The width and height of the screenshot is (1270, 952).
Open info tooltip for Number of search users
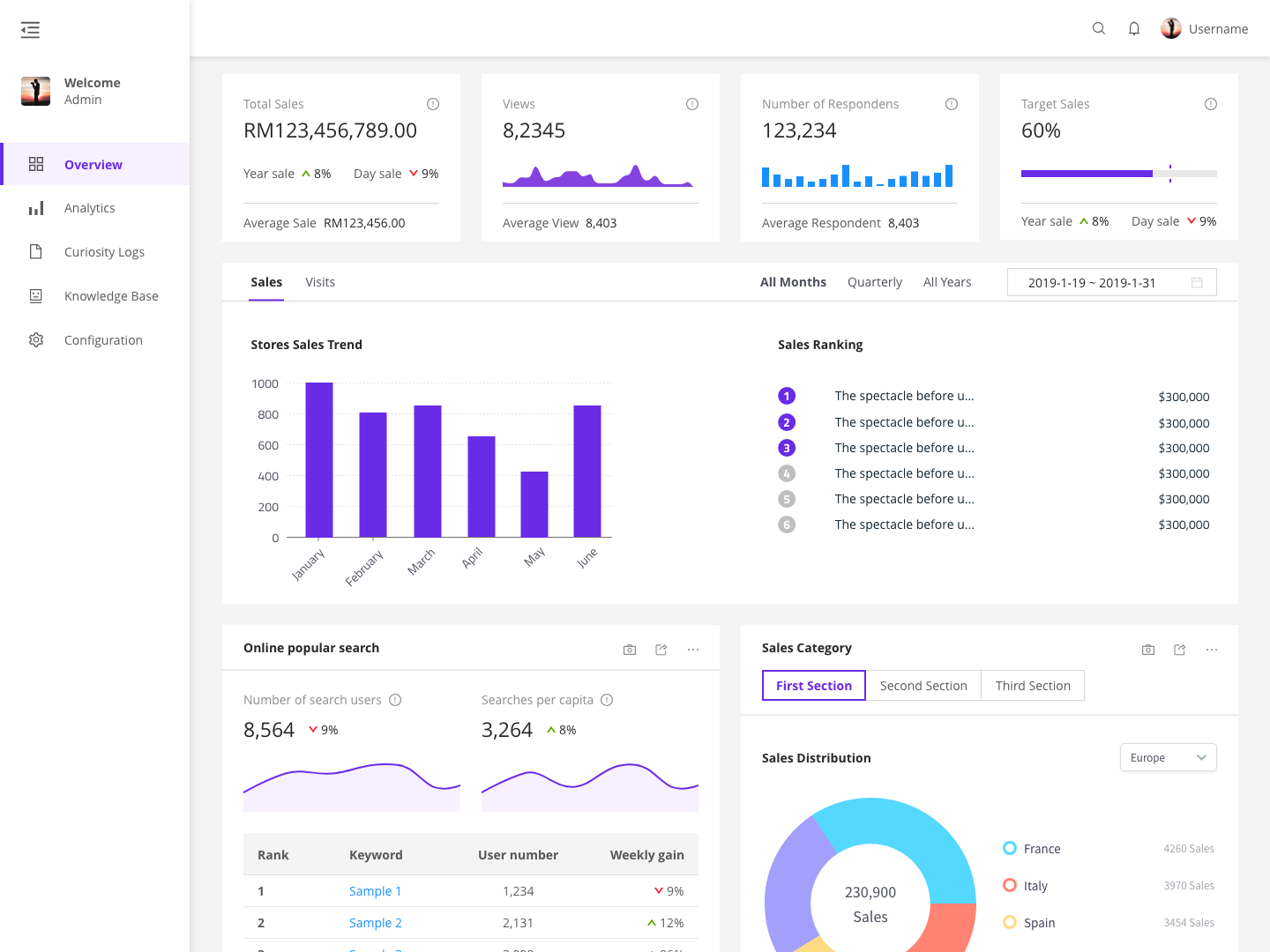(395, 699)
